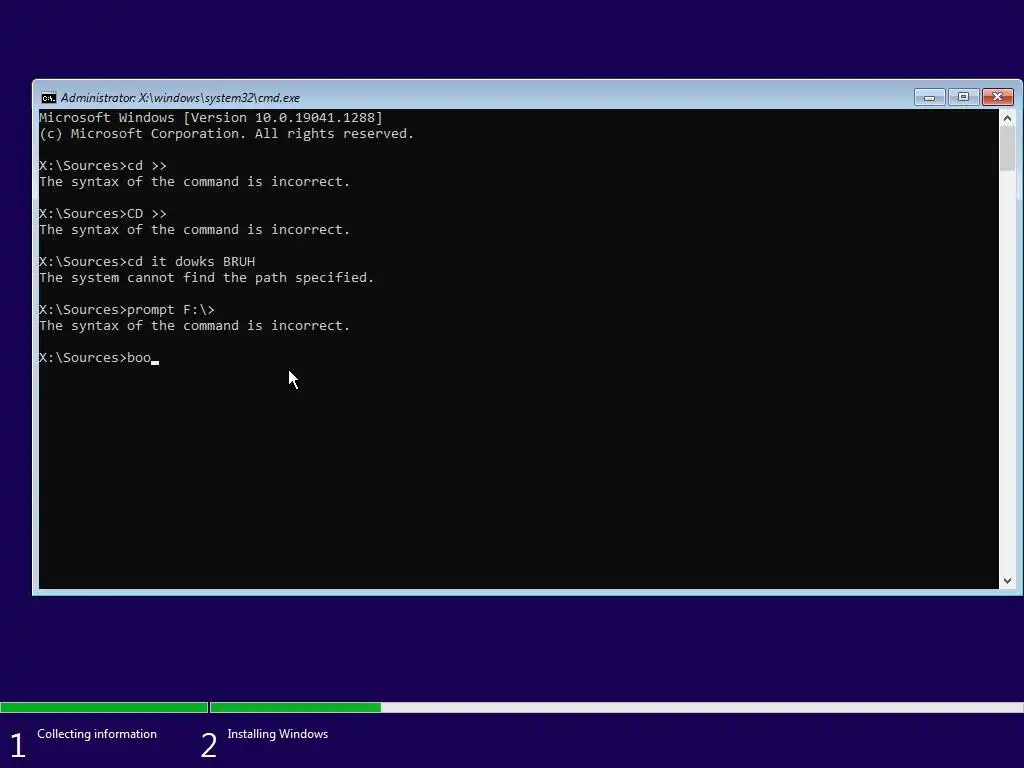This screenshot has height=768, width=1024.
Task: Click the '(c) Microsoft Corporation. All rights reserved.' line
Action: click(x=227, y=134)
